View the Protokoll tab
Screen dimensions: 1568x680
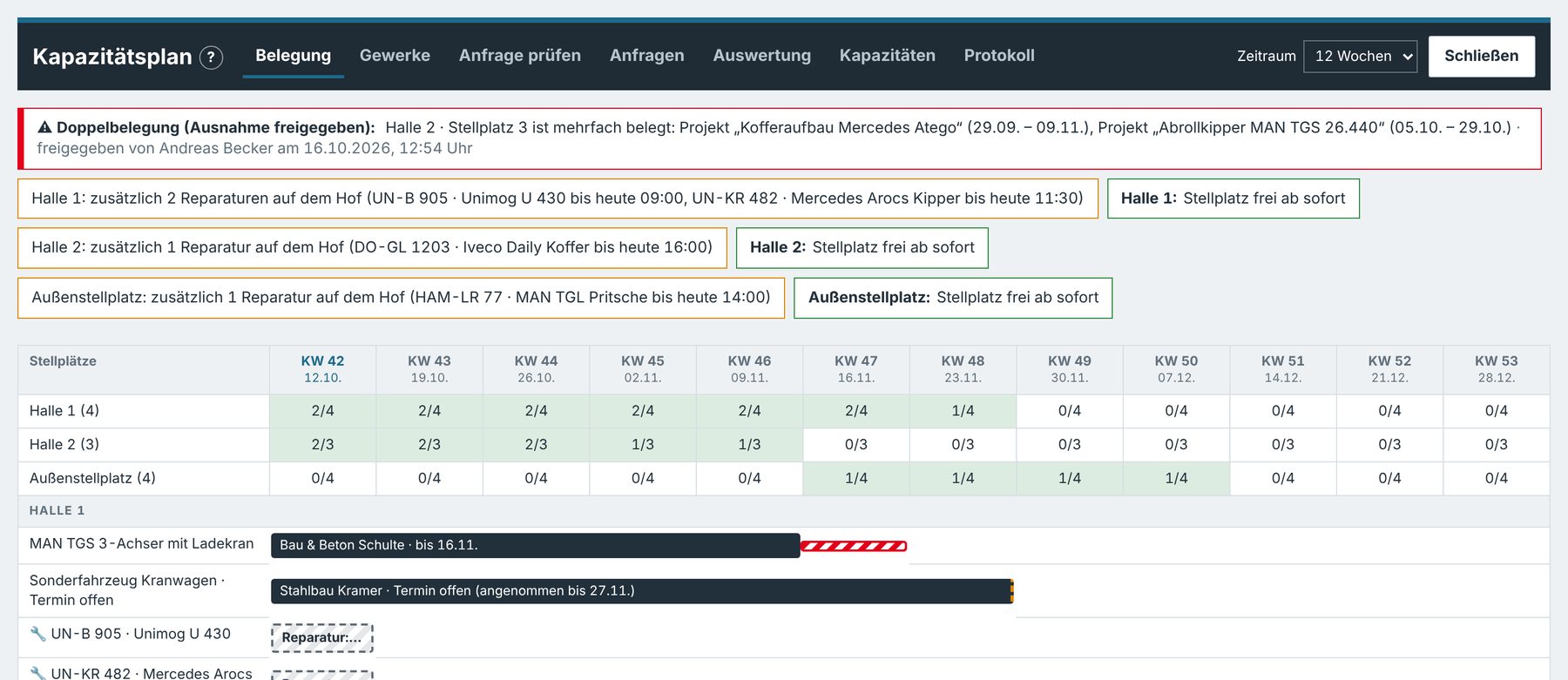(x=999, y=56)
